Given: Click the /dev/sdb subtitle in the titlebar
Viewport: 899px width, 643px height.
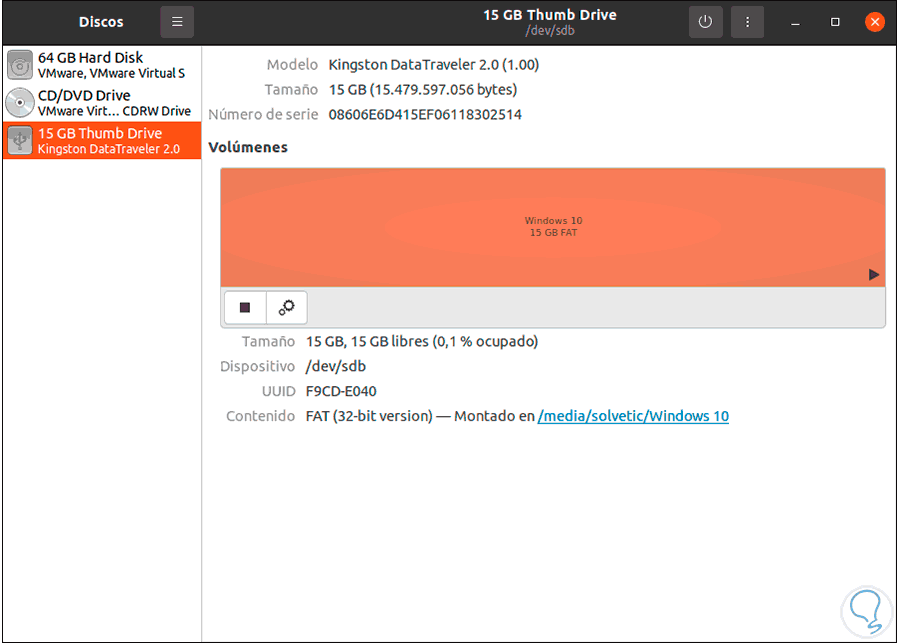Looking at the screenshot, I should pos(550,29).
